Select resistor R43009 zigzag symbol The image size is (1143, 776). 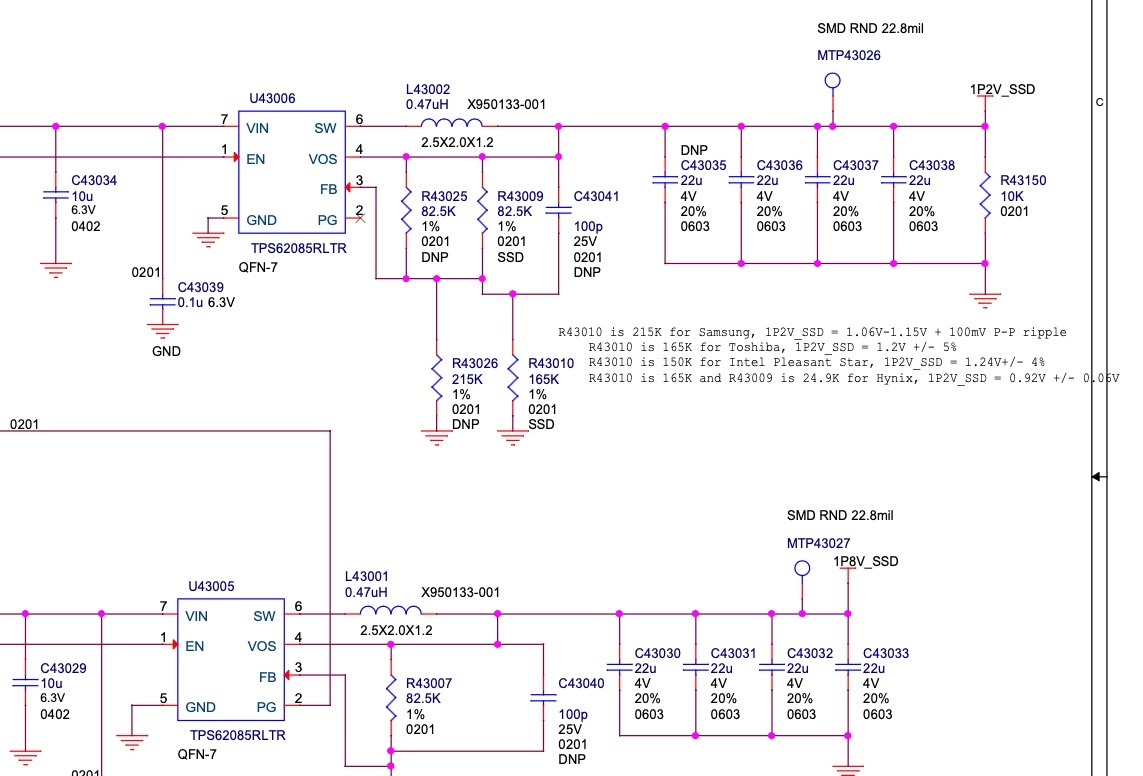click(x=483, y=211)
